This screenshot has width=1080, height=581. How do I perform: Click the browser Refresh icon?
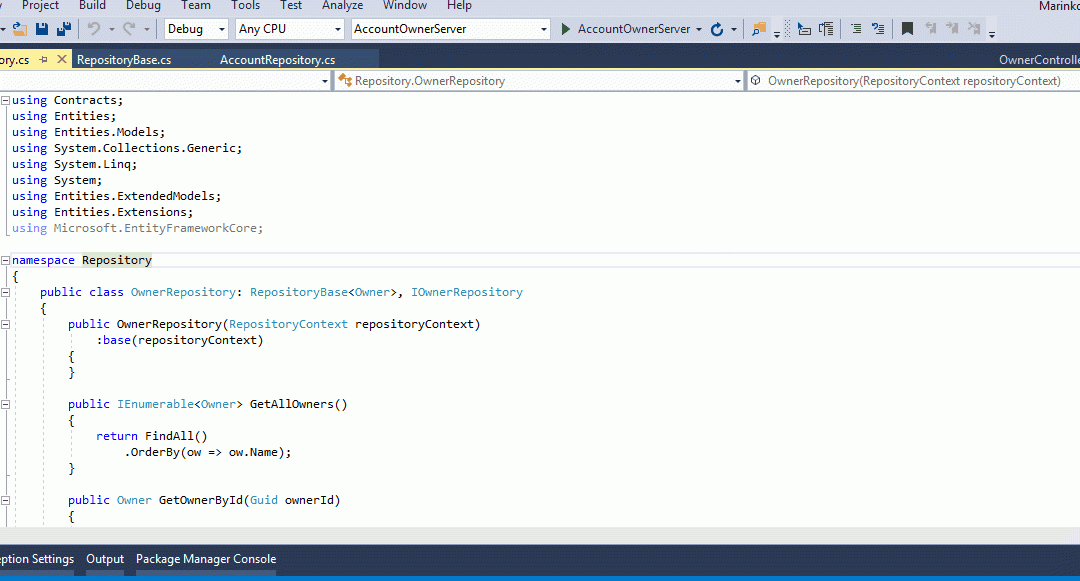[717, 29]
